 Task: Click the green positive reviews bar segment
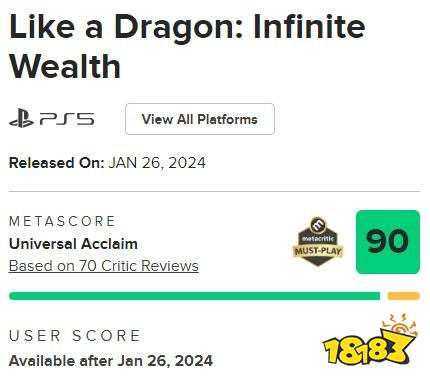pos(195,296)
